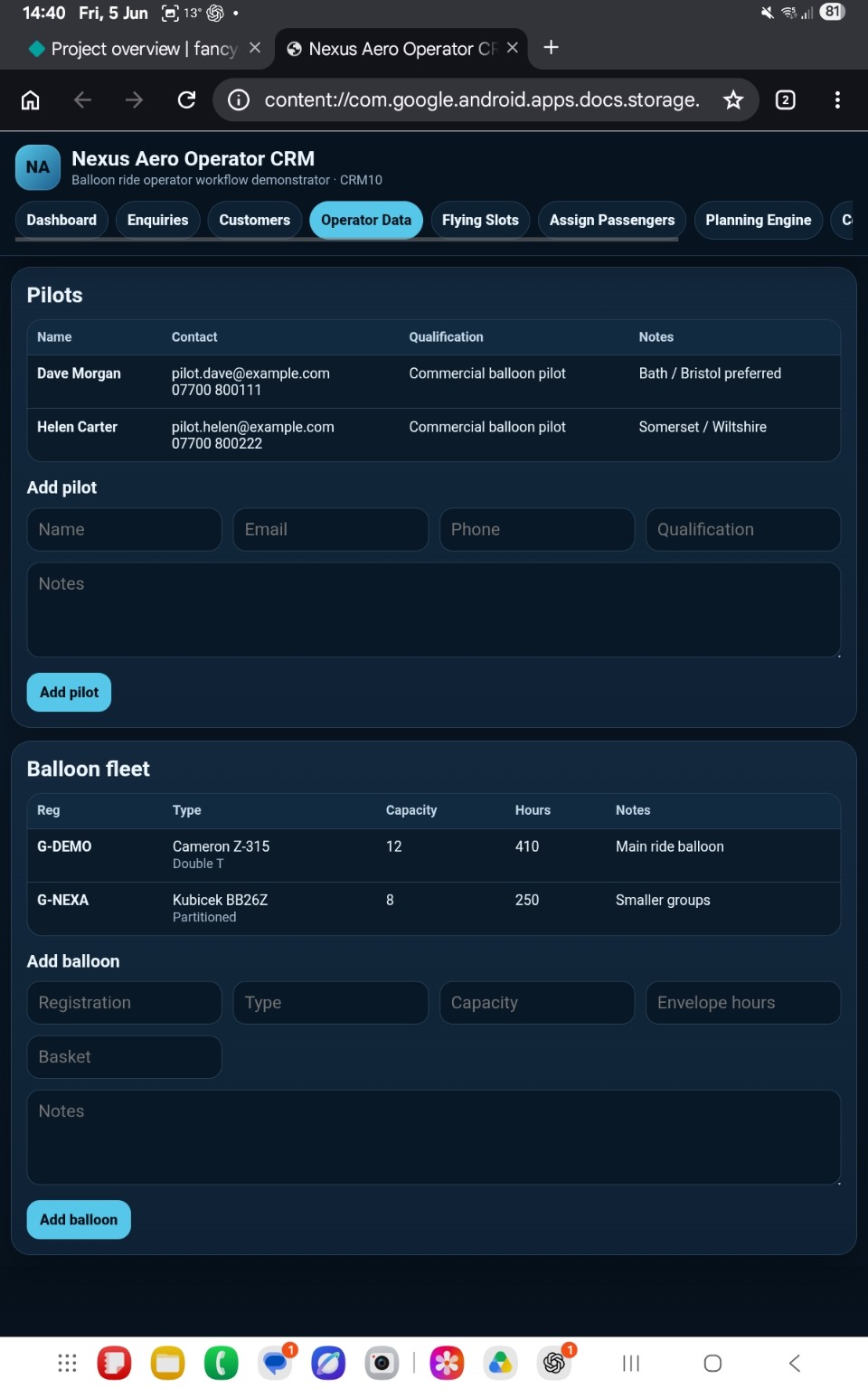Switch to the Customers tab
The width and height of the screenshot is (868, 1389).
point(254,220)
